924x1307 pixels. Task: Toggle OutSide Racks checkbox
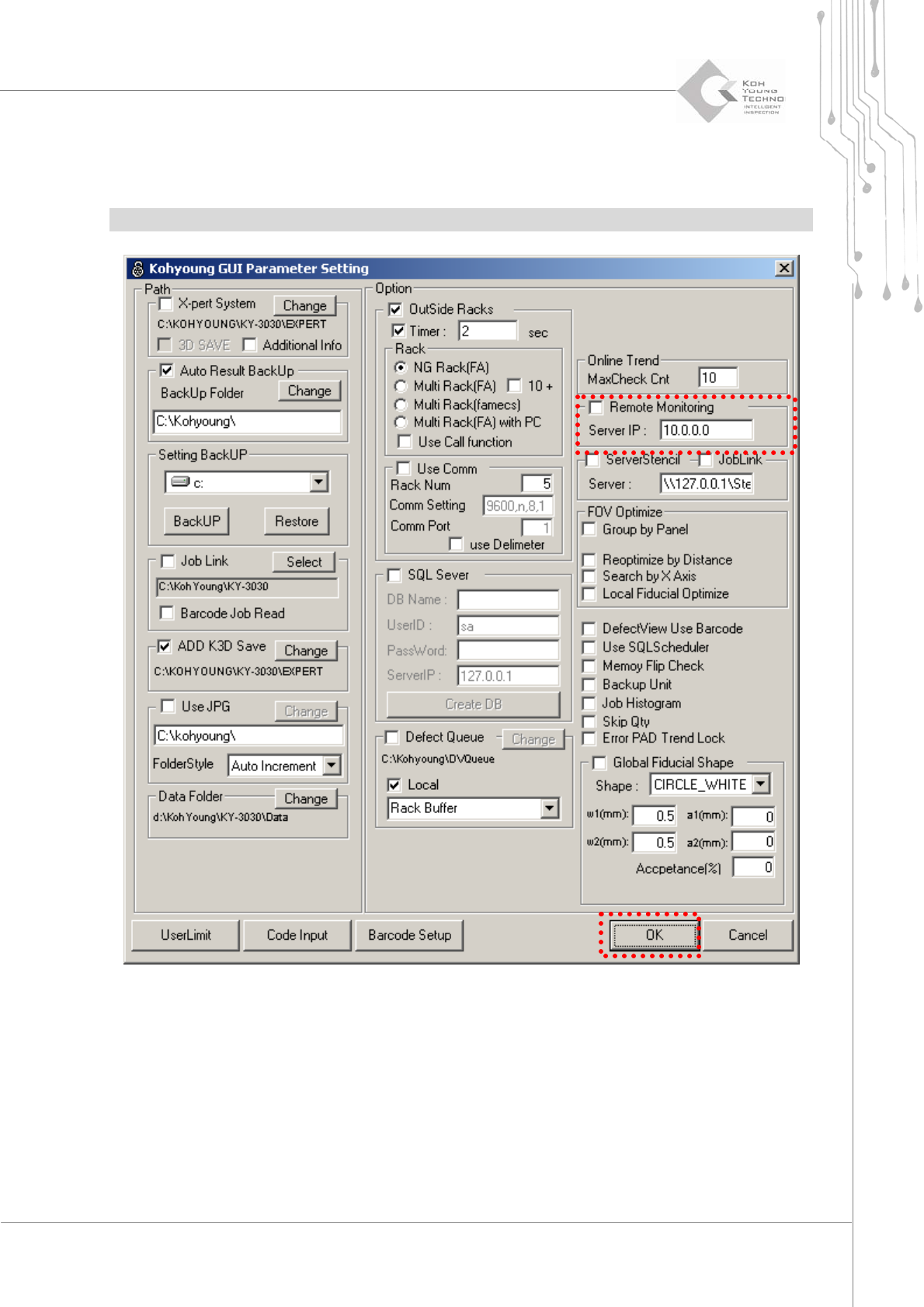(x=395, y=309)
